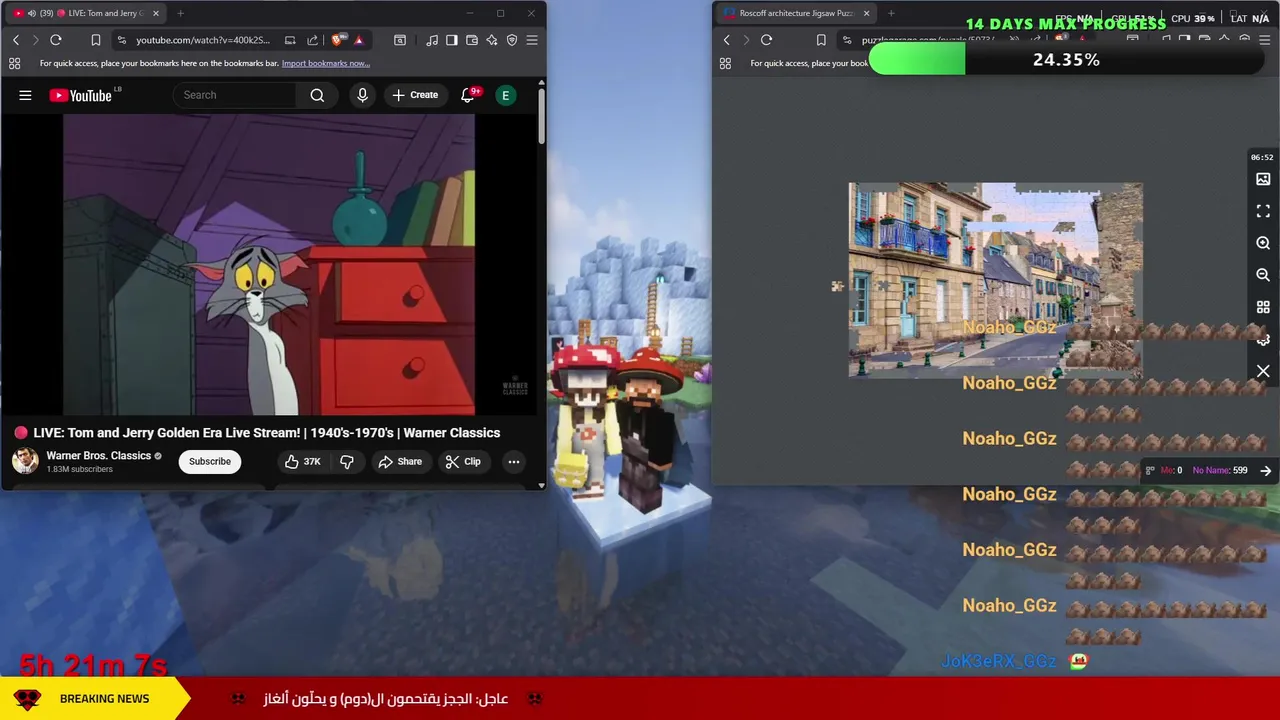Clip the Tom and Jerry live stream
The image size is (1280, 720).
coord(463,461)
